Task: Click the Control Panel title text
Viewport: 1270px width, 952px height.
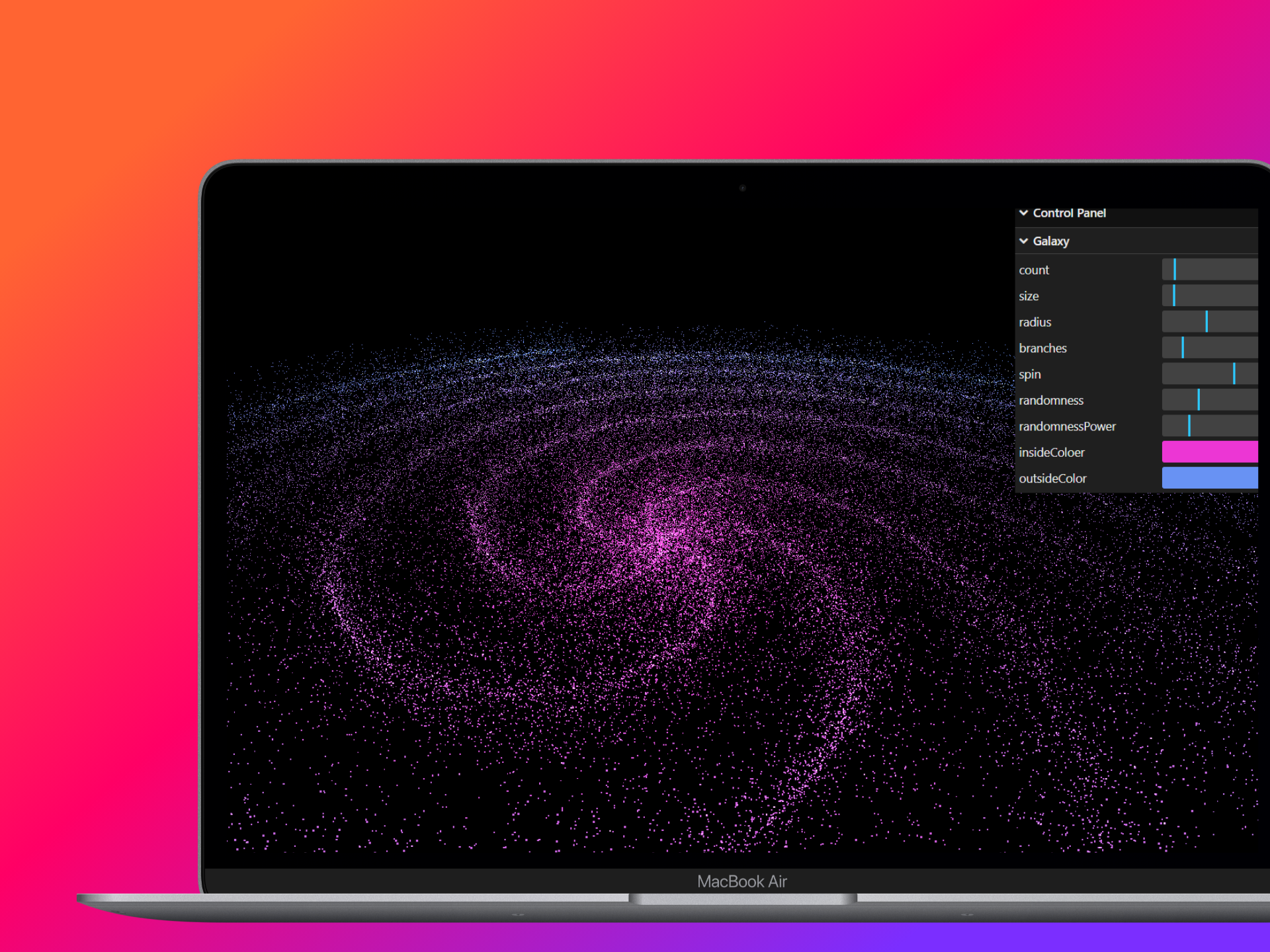Action: click(x=1070, y=213)
